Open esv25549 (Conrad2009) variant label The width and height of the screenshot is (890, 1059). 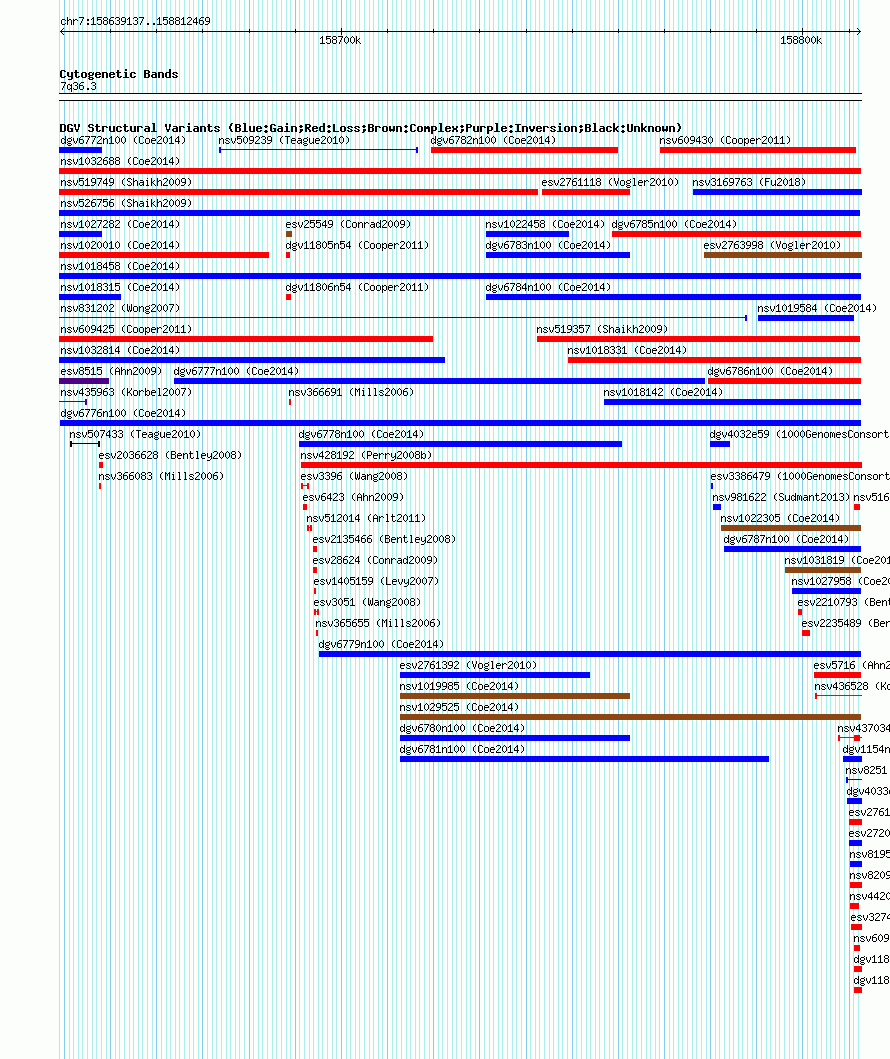click(x=348, y=224)
